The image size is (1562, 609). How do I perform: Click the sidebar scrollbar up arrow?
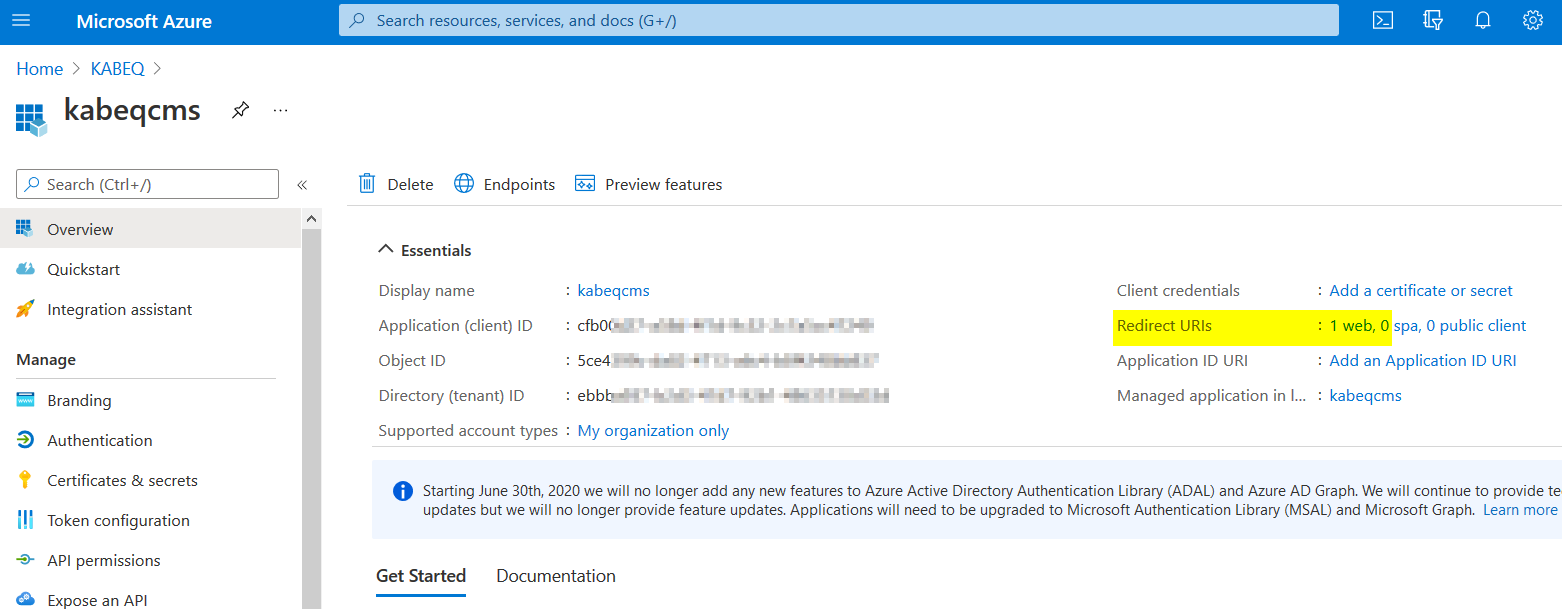click(x=311, y=219)
